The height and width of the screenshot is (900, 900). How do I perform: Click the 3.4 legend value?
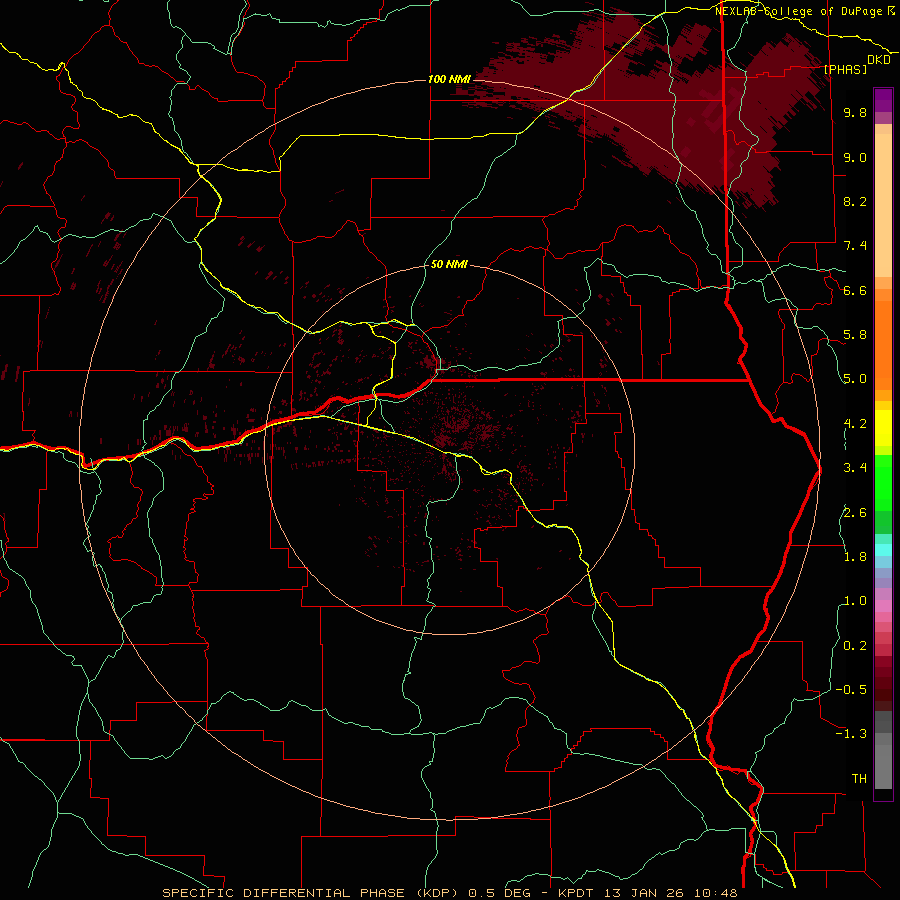855,468
